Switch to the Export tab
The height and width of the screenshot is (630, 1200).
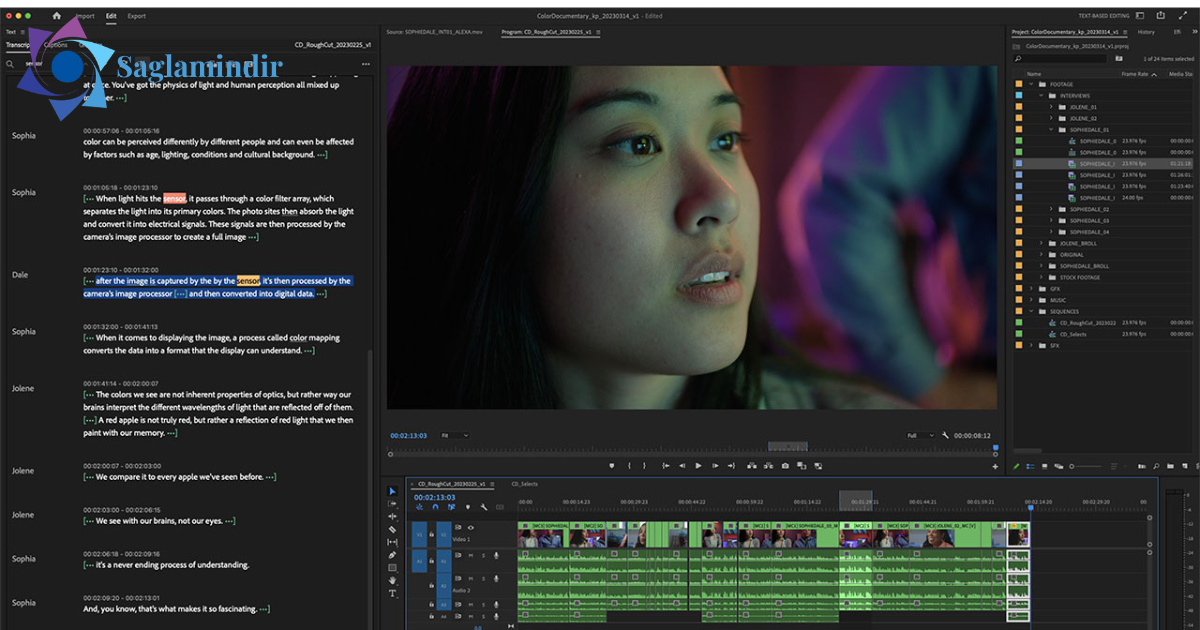tap(137, 16)
